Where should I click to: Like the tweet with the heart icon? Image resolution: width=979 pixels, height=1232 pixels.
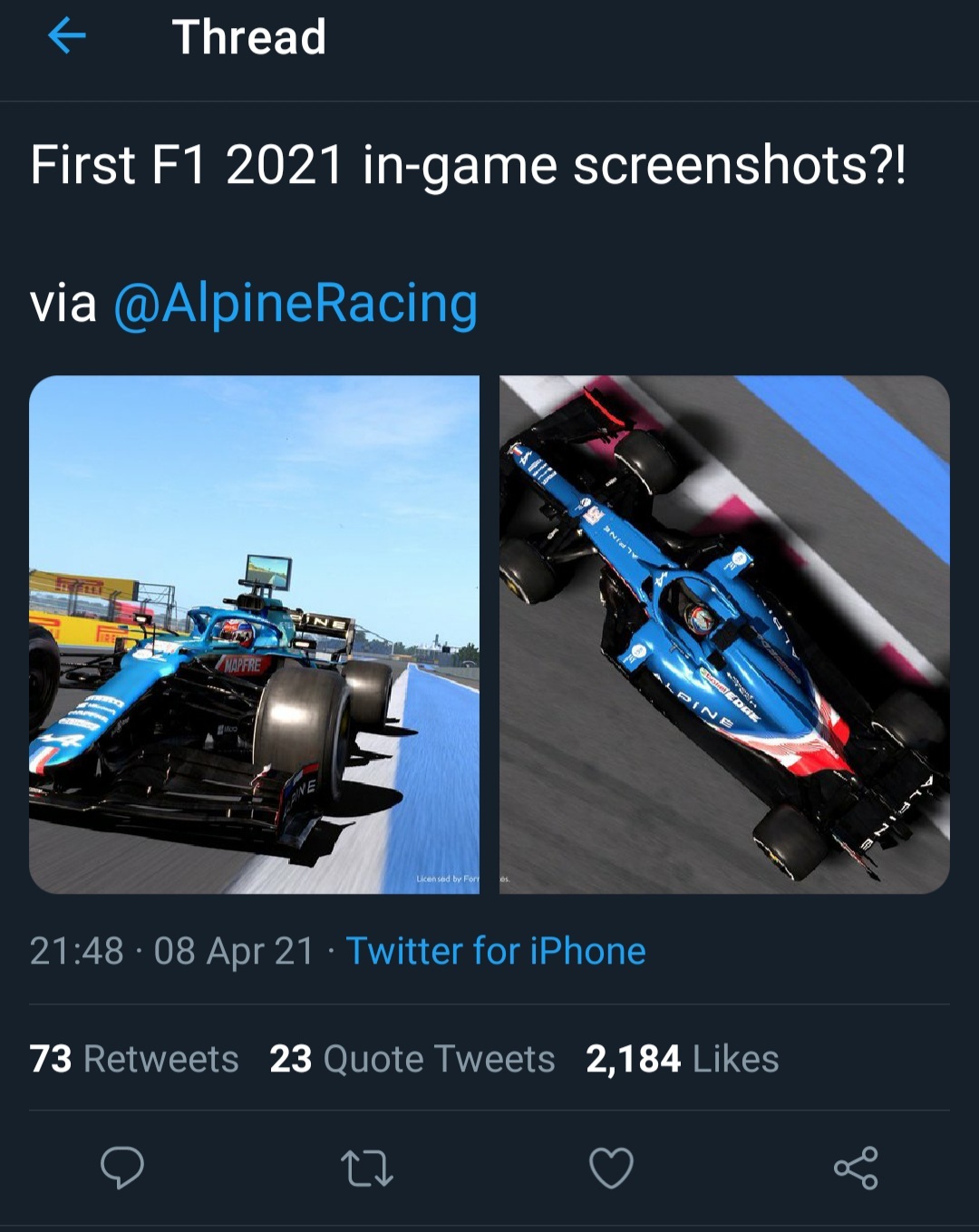tap(611, 1168)
